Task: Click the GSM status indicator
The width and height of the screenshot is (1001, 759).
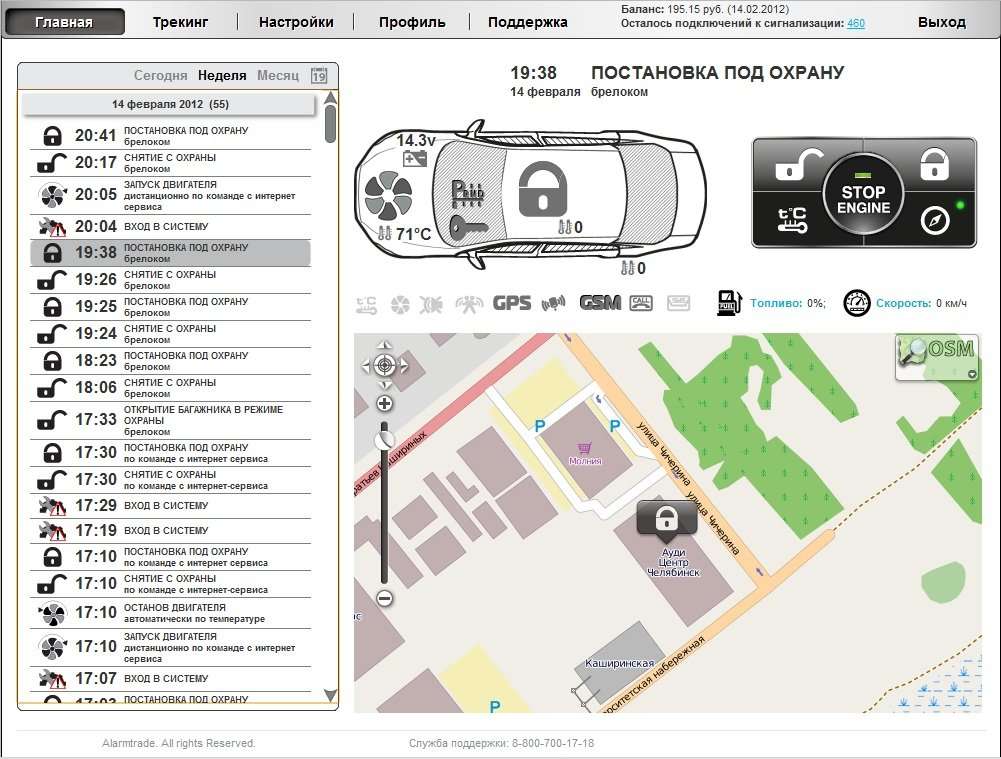Action: 600,303
